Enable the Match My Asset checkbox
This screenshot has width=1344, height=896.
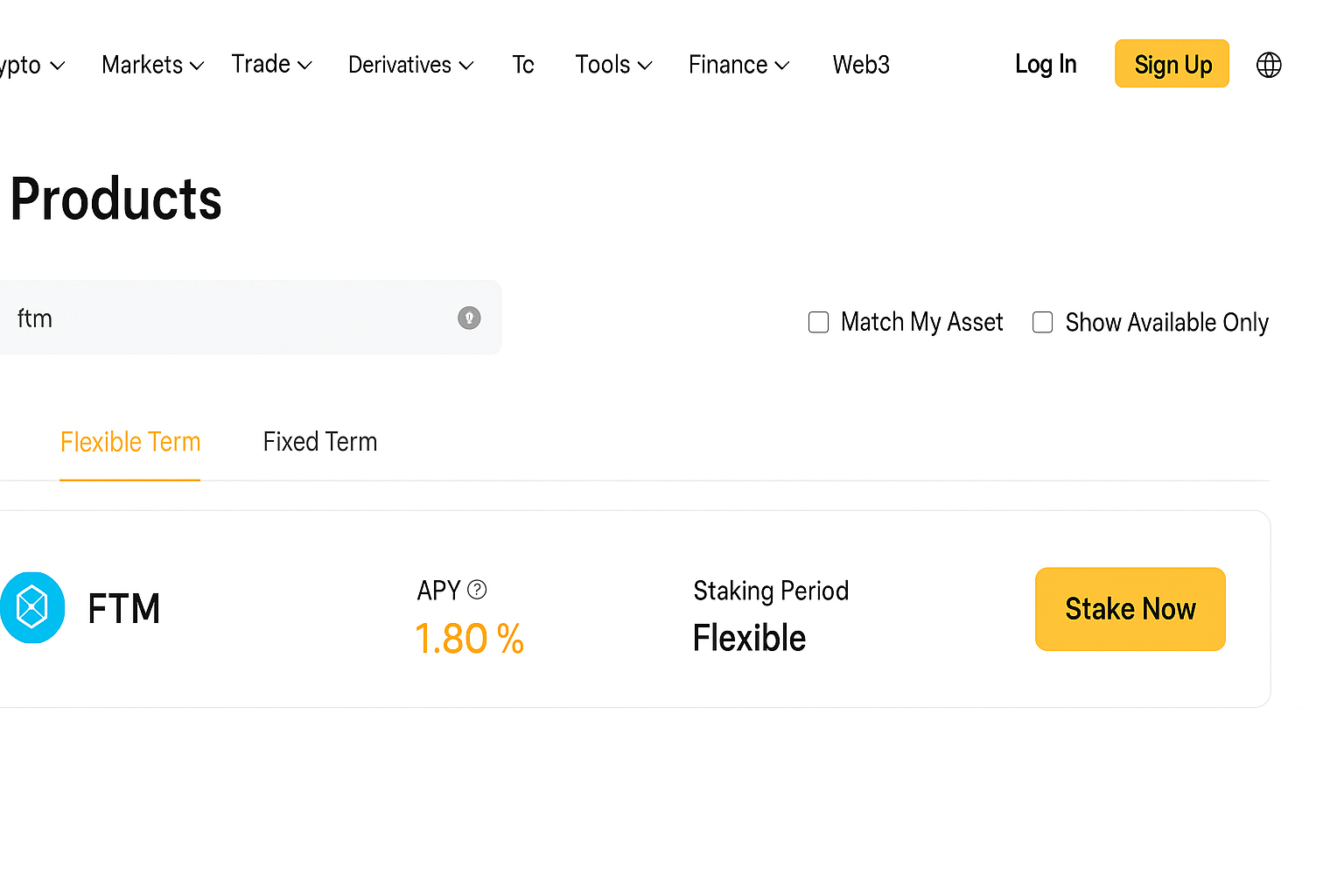point(817,322)
